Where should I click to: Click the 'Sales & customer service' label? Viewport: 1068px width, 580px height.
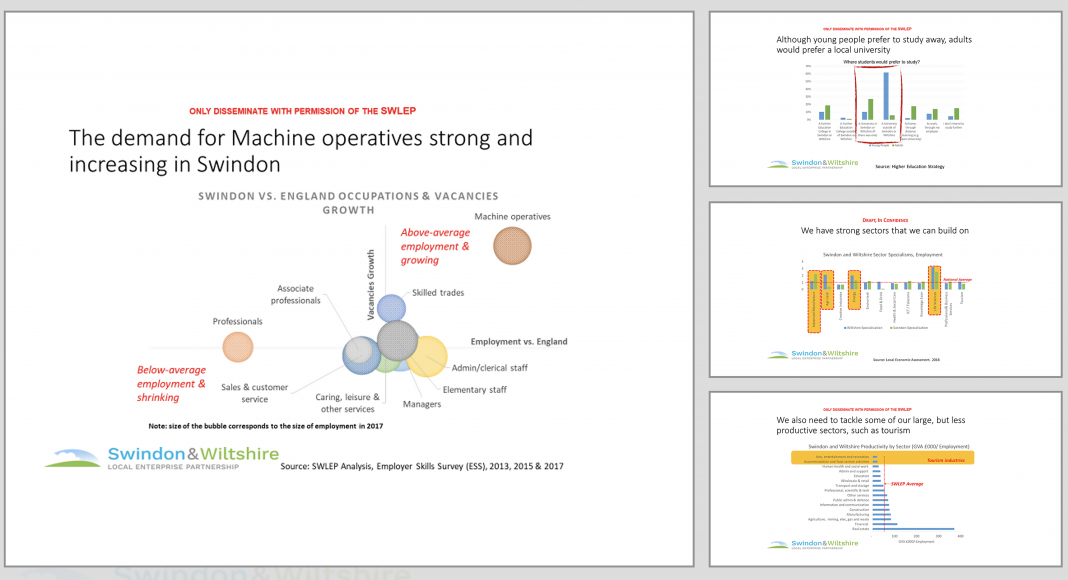pos(254,393)
